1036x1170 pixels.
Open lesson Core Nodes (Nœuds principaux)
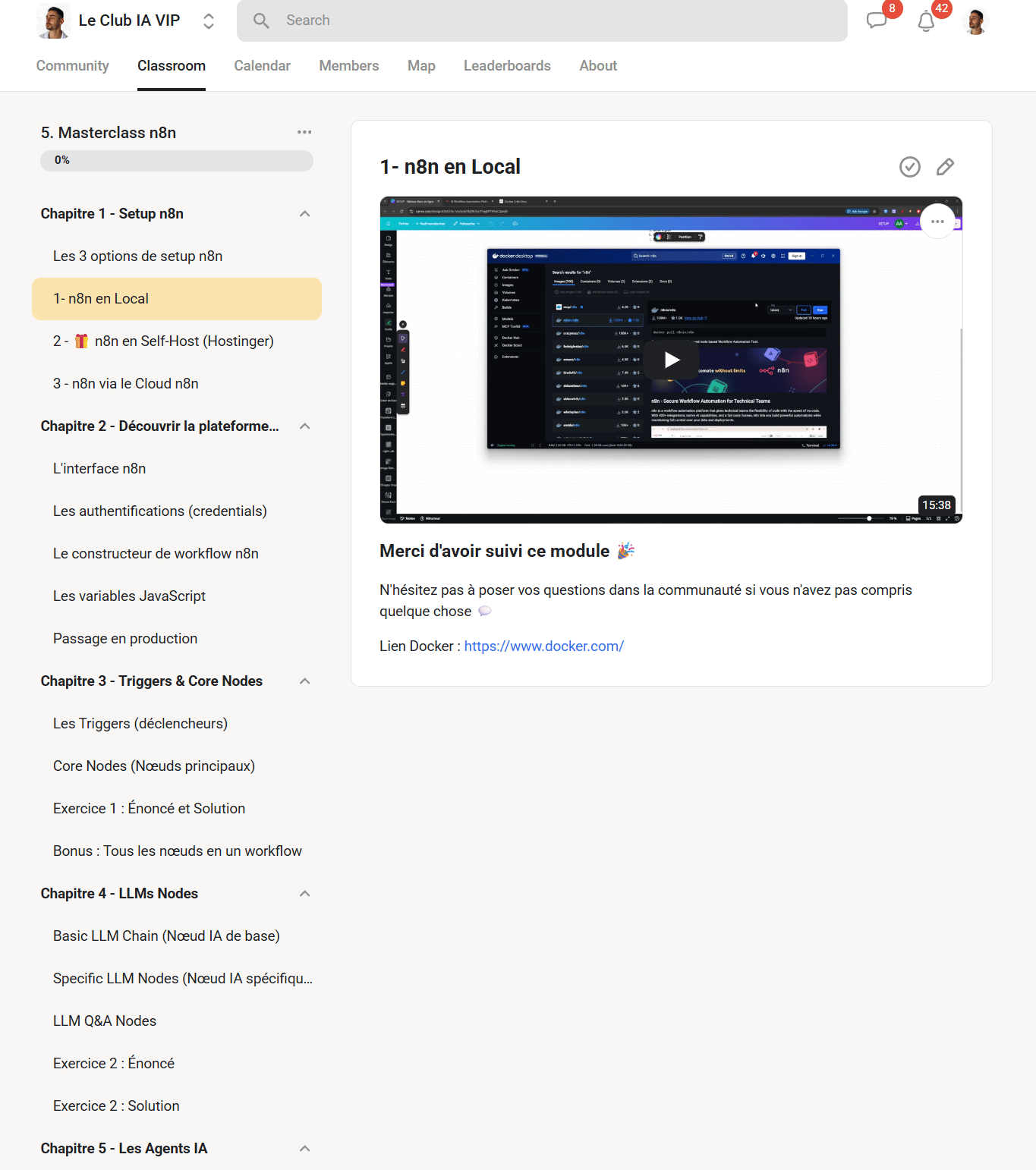pos(177,766)
